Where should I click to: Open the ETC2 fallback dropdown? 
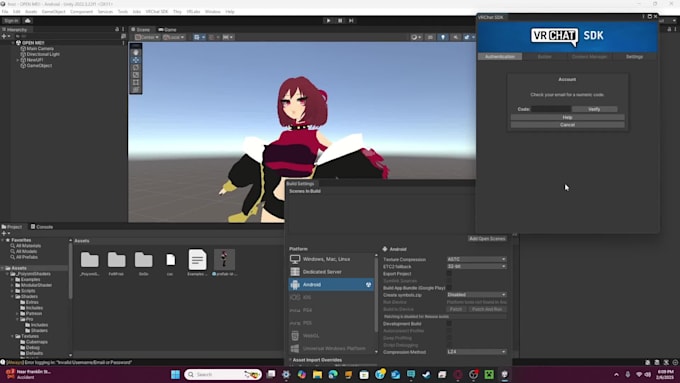(477, 266)
